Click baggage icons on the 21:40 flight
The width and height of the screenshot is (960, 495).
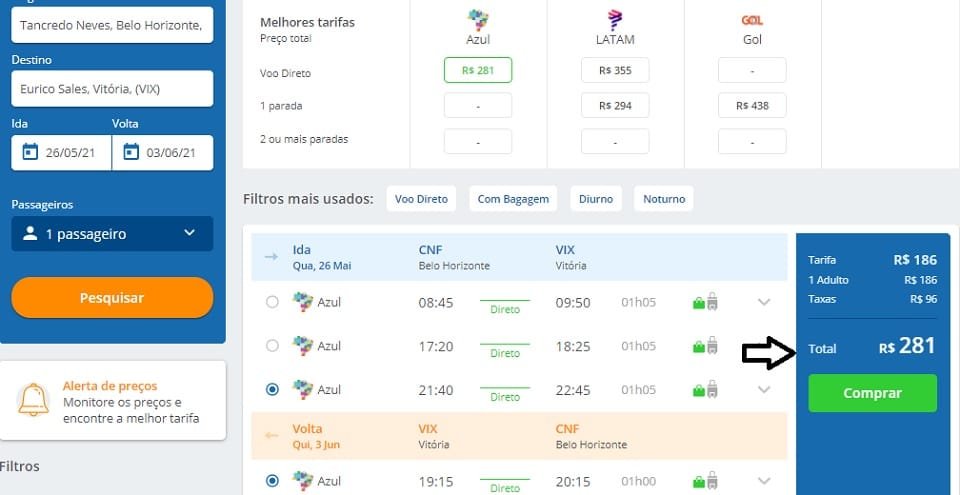pos(705,390)
